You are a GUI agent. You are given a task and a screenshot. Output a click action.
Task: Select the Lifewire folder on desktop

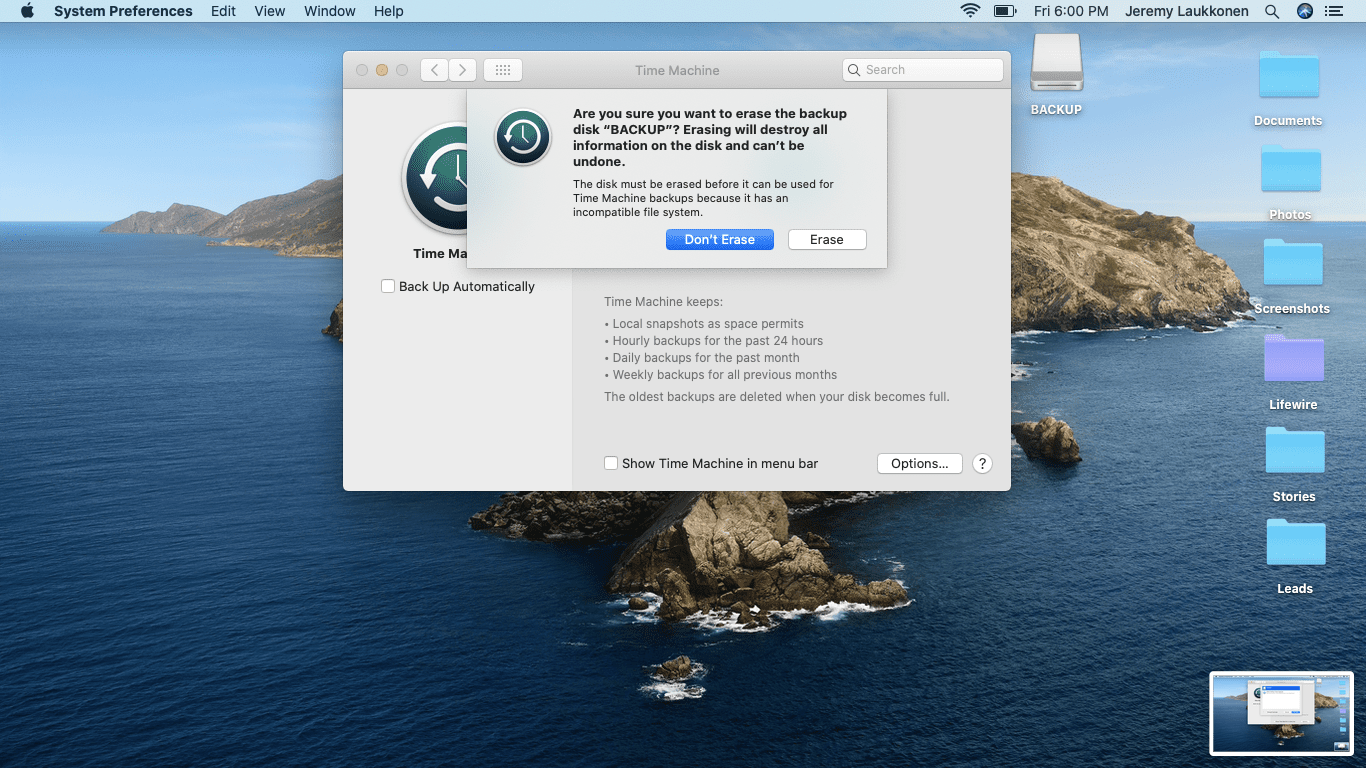click(x=1293, y=372)
